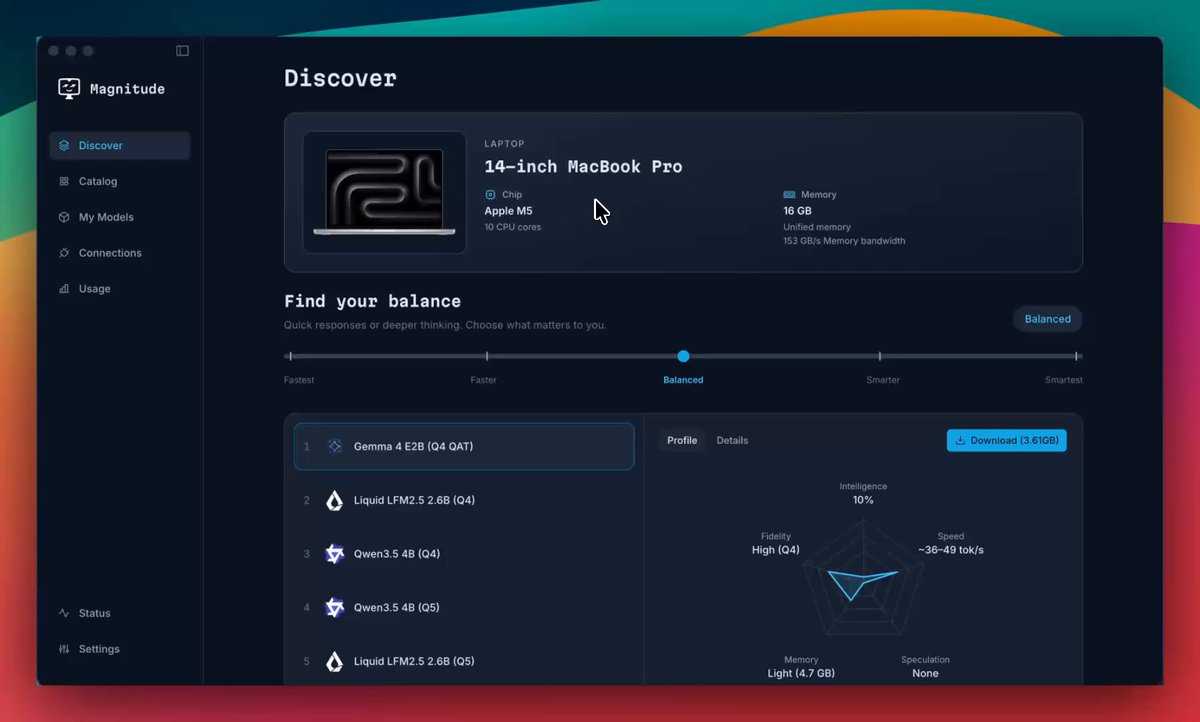Switch to the Details tab
The width and height of the screenshot is (1200, 722).
point(732,441)
